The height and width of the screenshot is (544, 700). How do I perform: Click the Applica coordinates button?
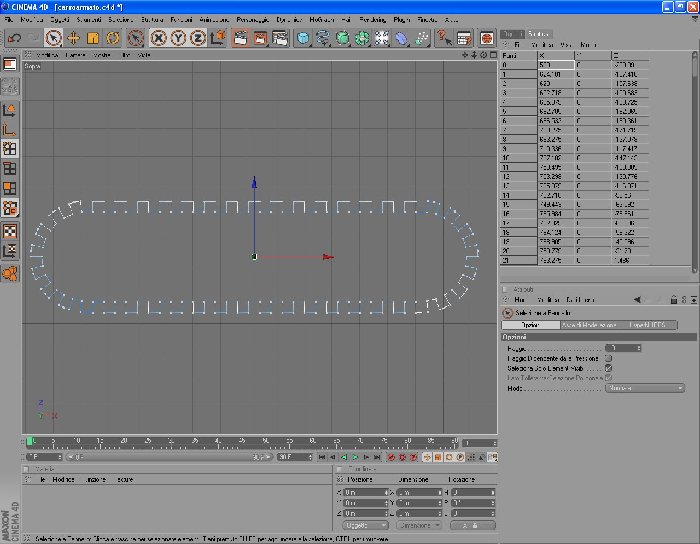coord(473,526)
